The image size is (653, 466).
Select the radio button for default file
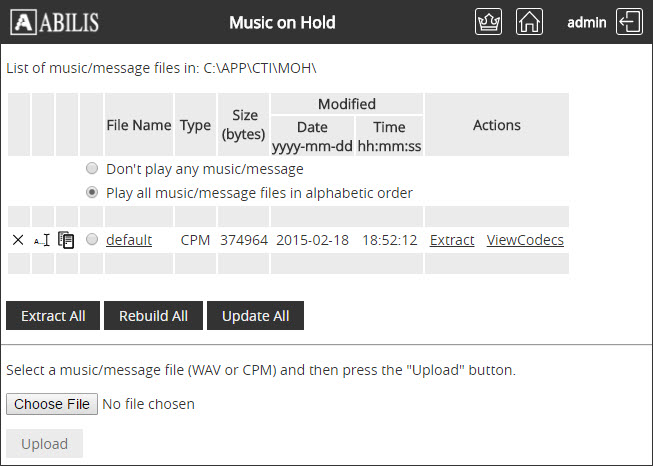[92, 240]
